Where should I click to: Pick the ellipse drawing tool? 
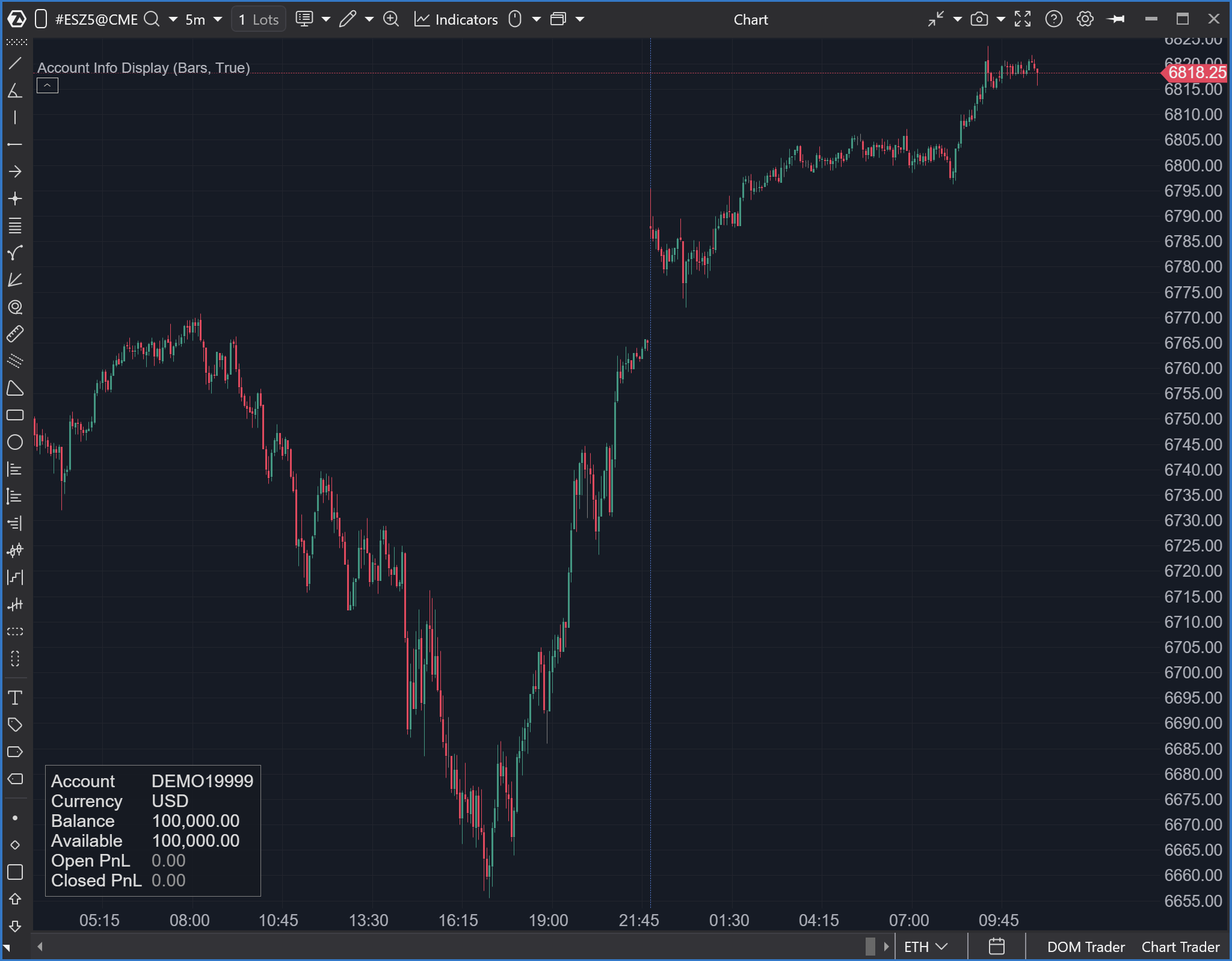[15, 443]
